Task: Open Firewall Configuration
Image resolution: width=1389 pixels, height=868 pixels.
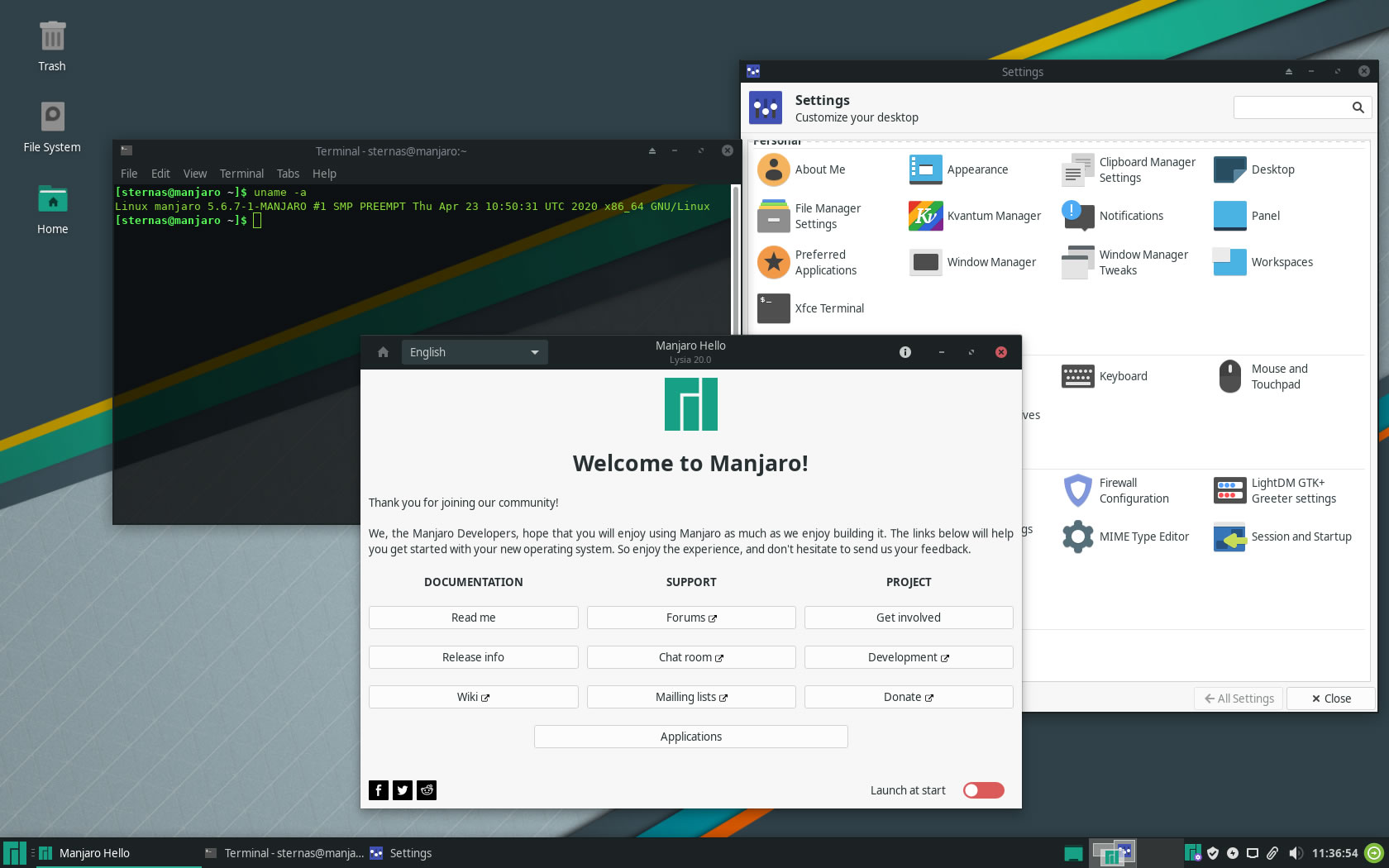Action: (1115, 490)
